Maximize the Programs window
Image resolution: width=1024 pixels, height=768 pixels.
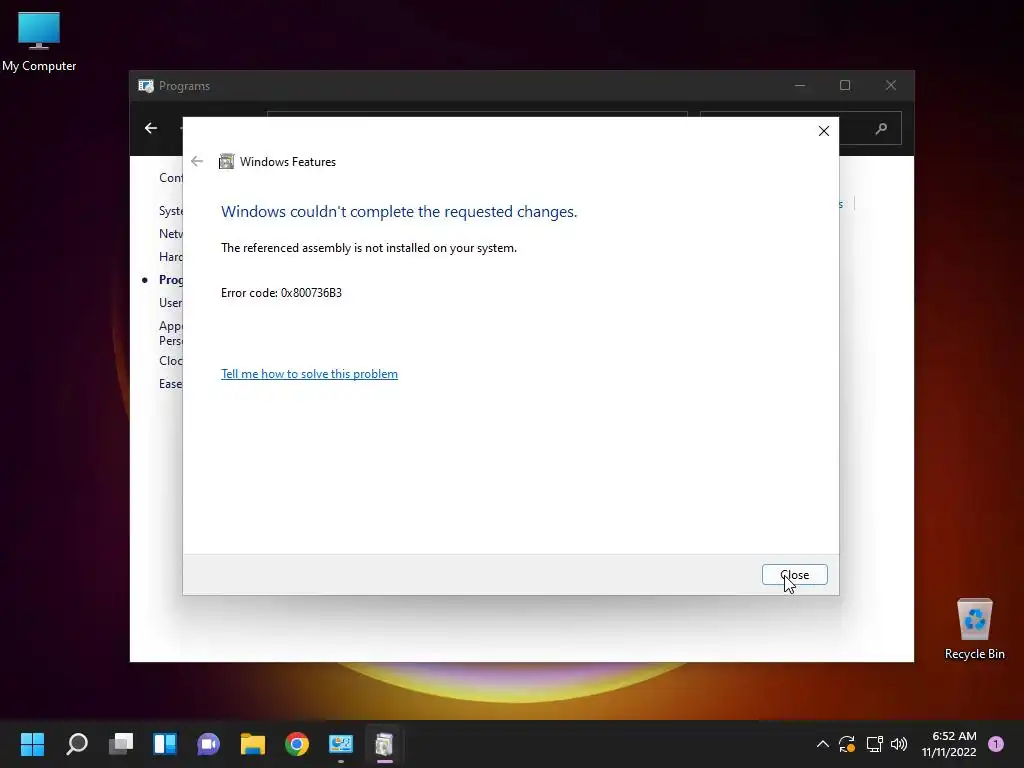coord(845,86)
